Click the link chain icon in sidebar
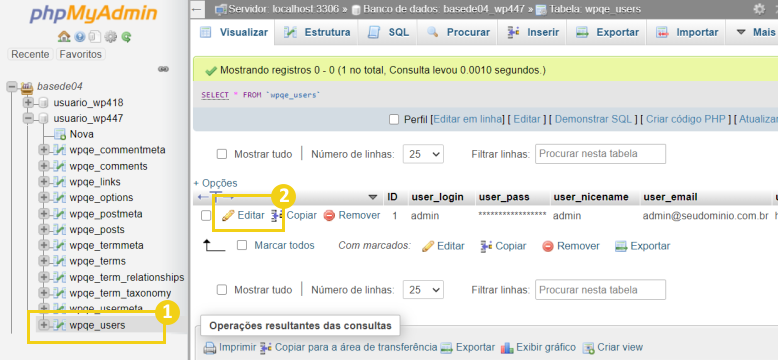The height and width of the screenshot is (360, 778). (163, 69)
